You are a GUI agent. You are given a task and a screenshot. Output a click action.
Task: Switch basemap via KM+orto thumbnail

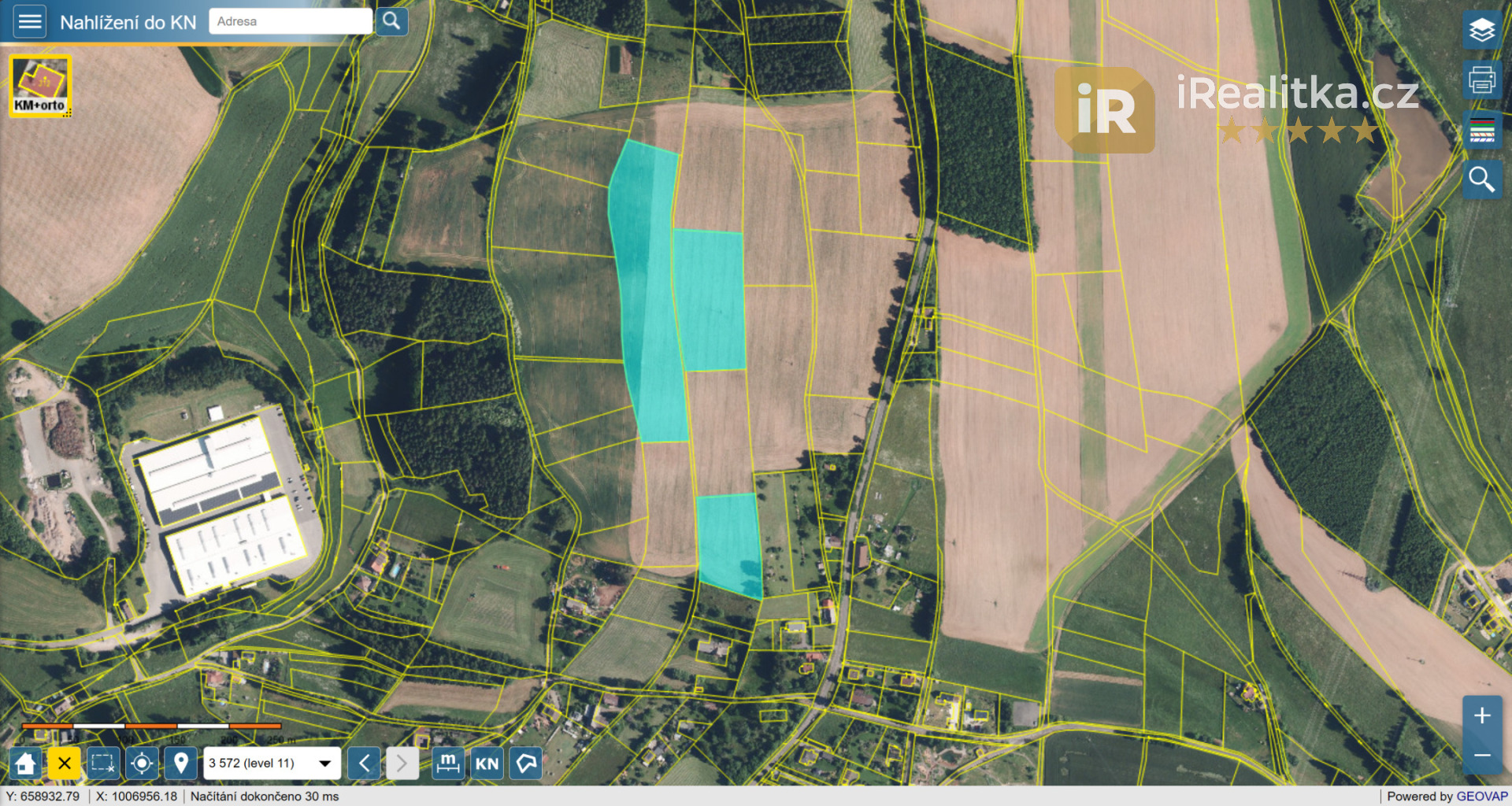[40, 86]
